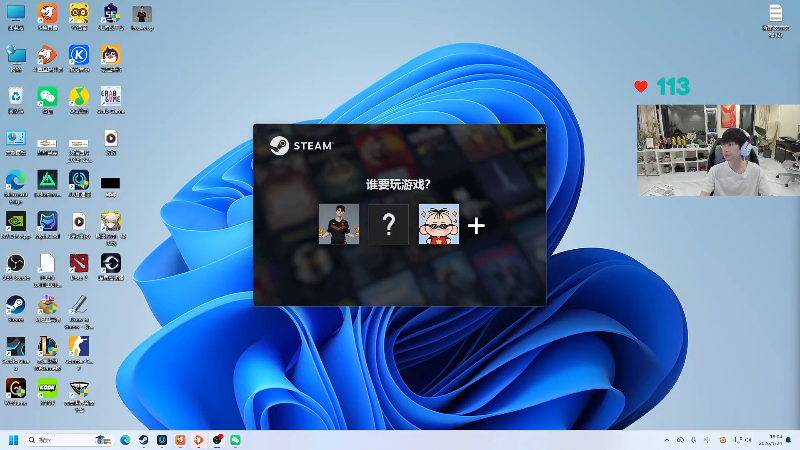Click the taskbar search box
This screenshot has height=450, width=800.
click(68, 440)
